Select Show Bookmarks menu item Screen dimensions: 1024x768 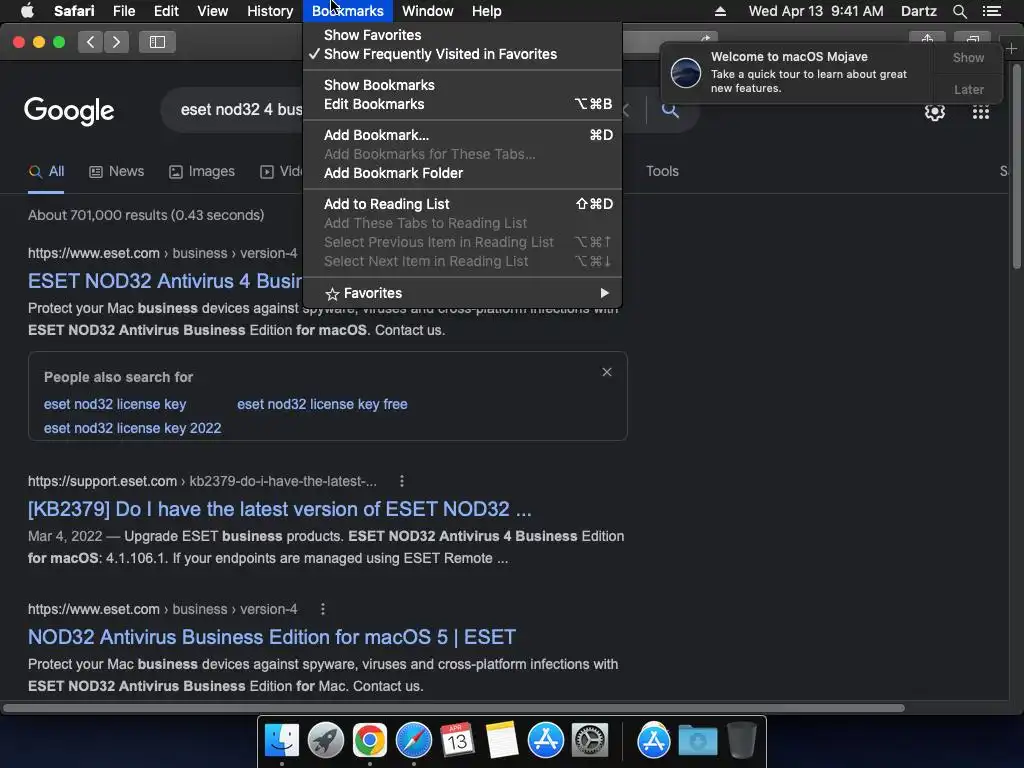coord(462,85)
